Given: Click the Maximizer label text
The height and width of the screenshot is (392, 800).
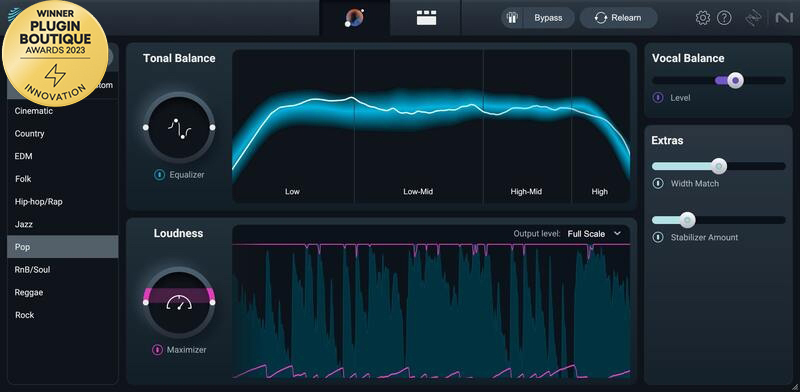Looking at the screenshot, I should click(187, 350).
